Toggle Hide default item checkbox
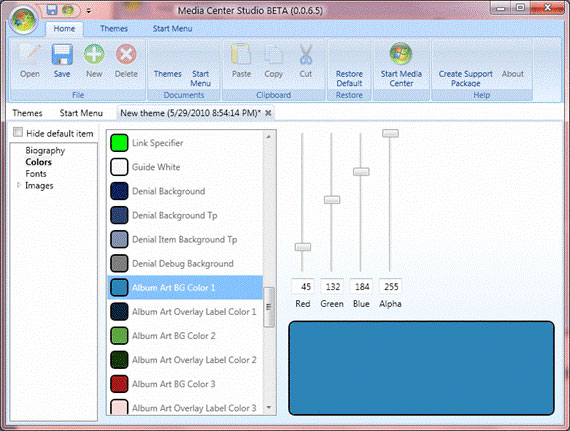The height and width of the screenshot is (431, 570). pyautogui.click(x=18, y=132)
